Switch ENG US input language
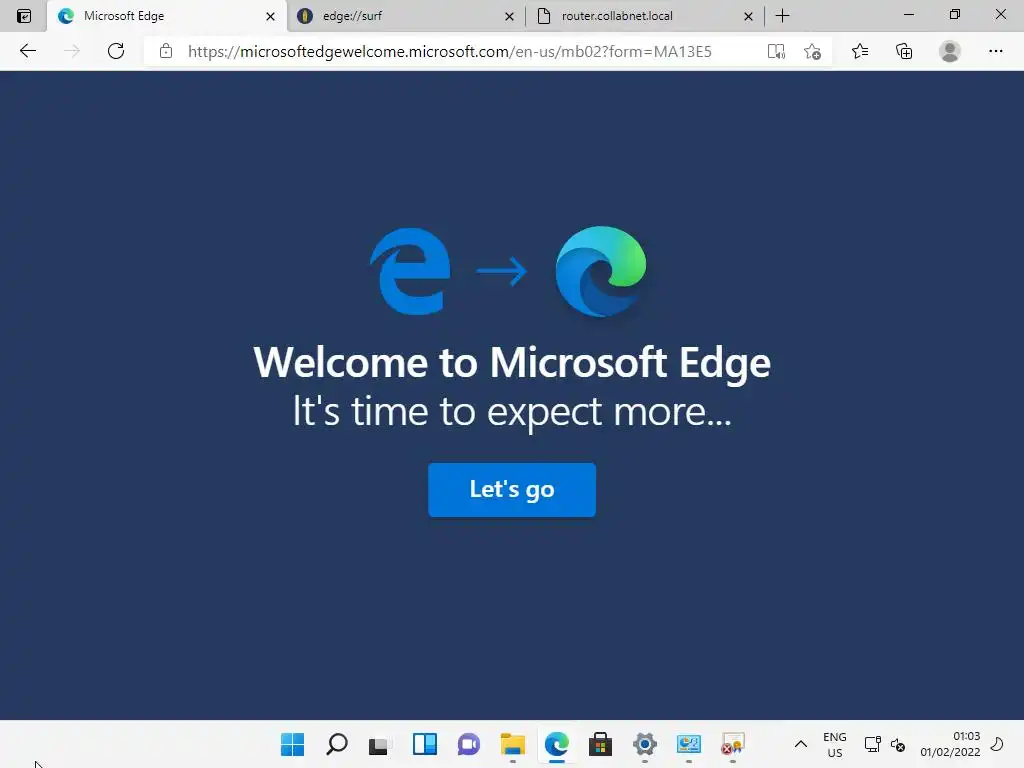The height and width of the screenshot is (768, 1024). pos(835,744)
